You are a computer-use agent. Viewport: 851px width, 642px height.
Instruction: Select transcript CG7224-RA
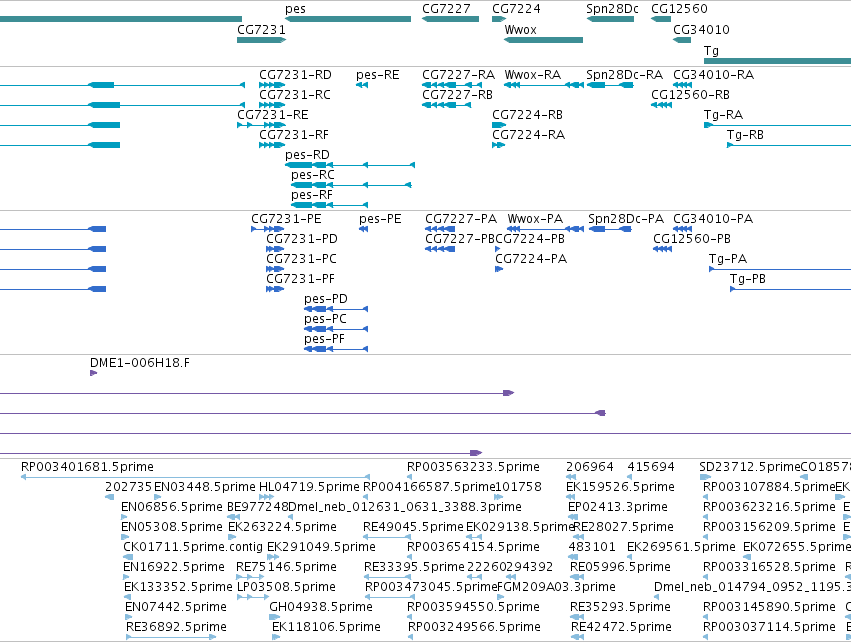tap(529, 135)
